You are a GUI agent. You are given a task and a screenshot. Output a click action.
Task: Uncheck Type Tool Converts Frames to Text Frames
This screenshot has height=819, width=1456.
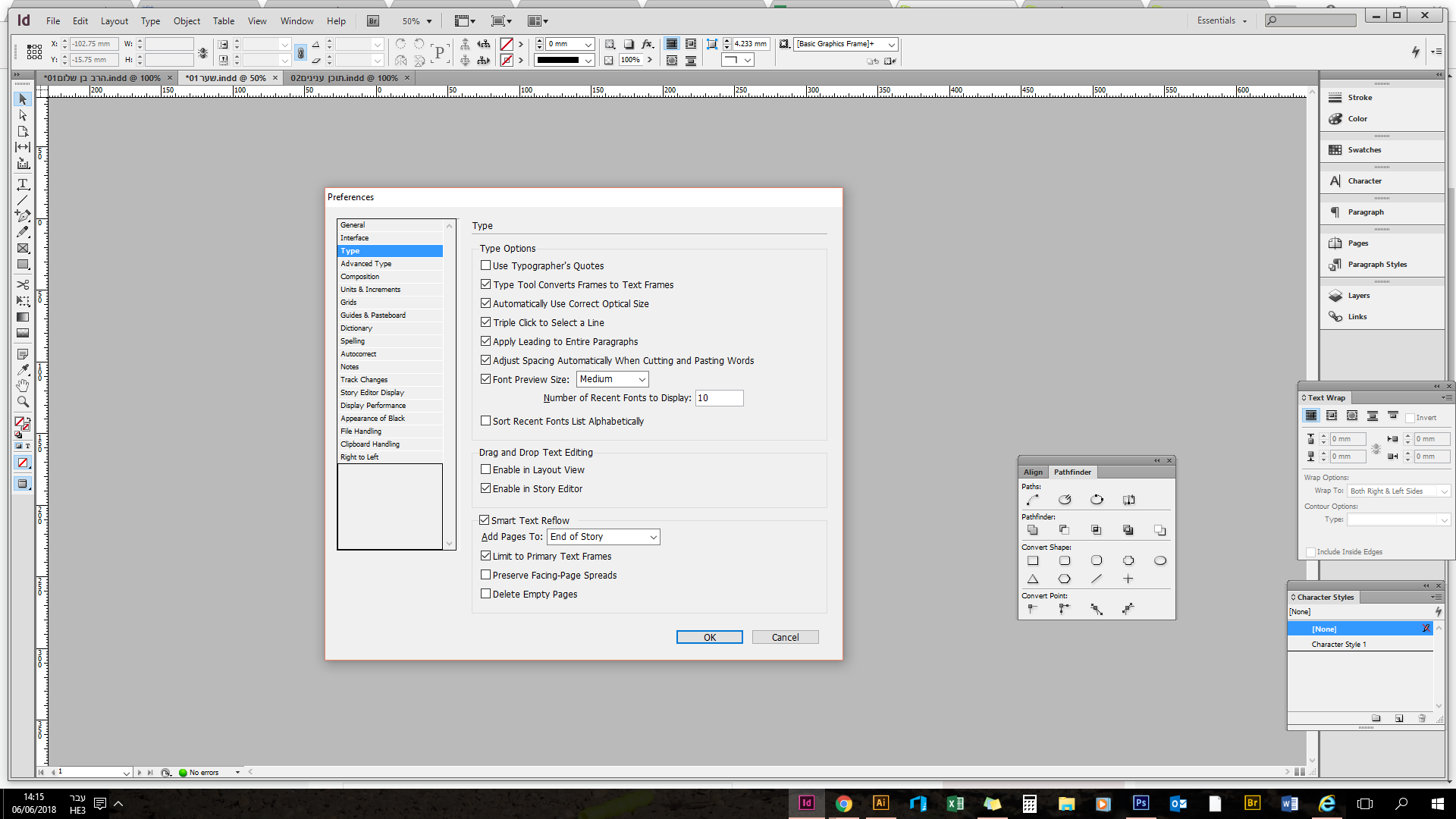coord(485,284)
